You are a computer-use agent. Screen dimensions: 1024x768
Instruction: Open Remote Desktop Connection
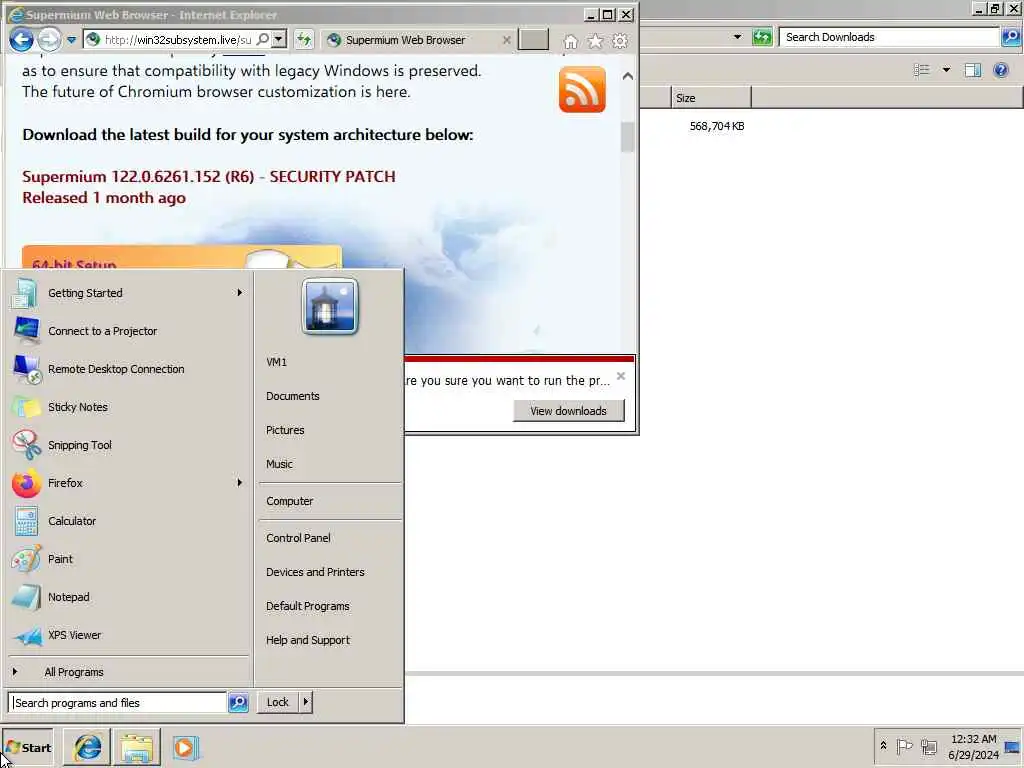click(127, 369)
